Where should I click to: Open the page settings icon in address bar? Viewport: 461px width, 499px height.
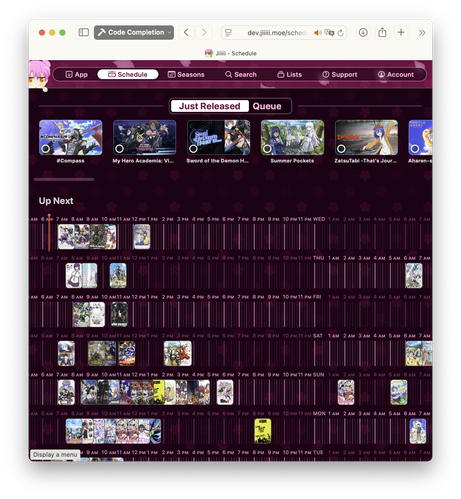click(x=228, y=33)
